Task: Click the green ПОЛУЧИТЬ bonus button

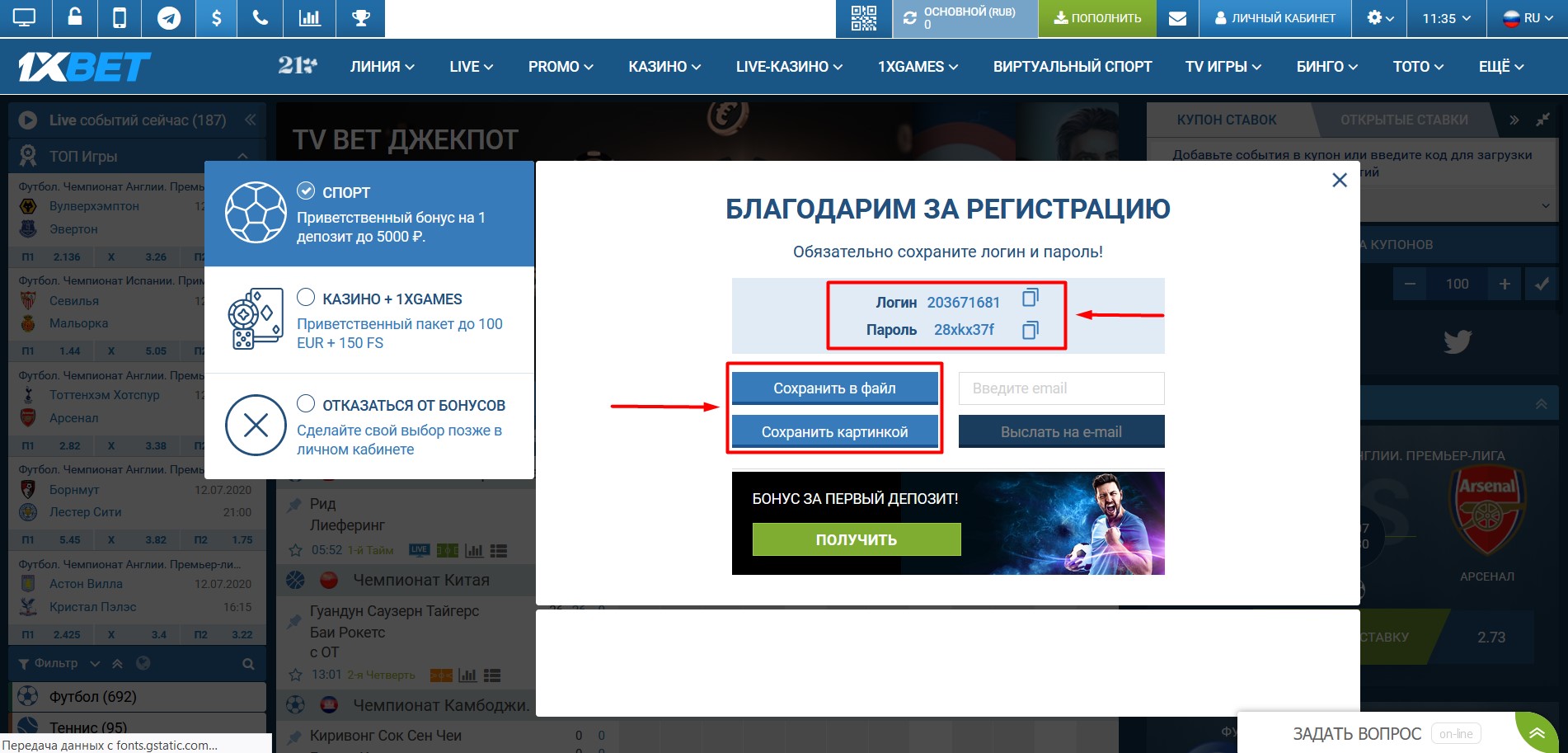Action: pos(857,539)
